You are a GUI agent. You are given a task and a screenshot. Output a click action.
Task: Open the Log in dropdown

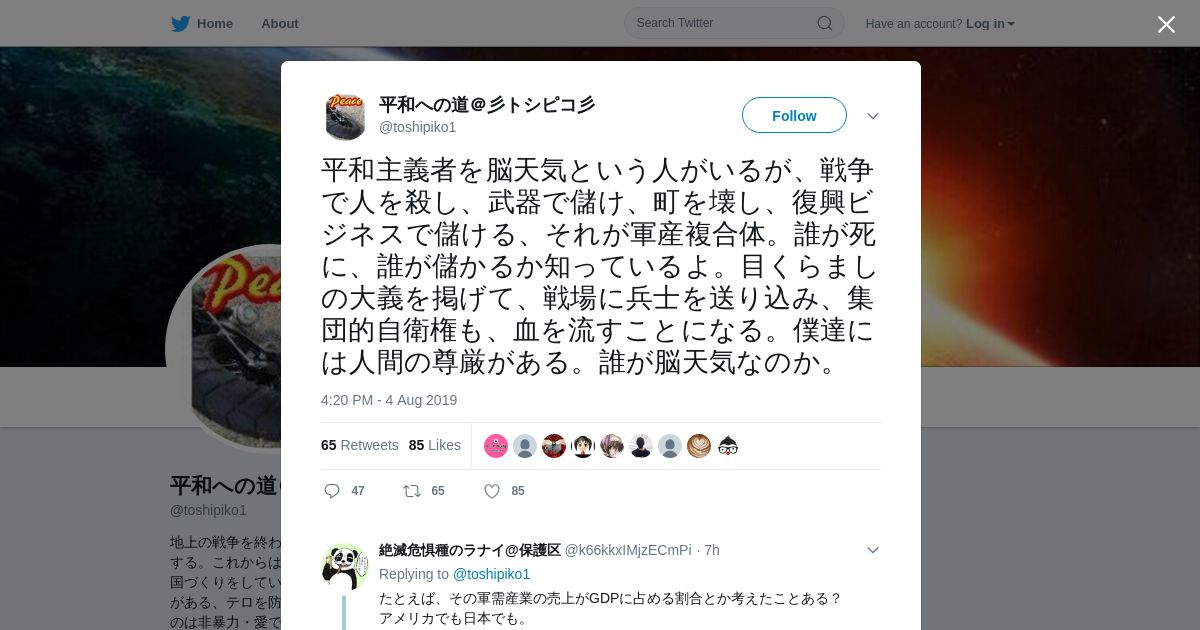[990, 24]
